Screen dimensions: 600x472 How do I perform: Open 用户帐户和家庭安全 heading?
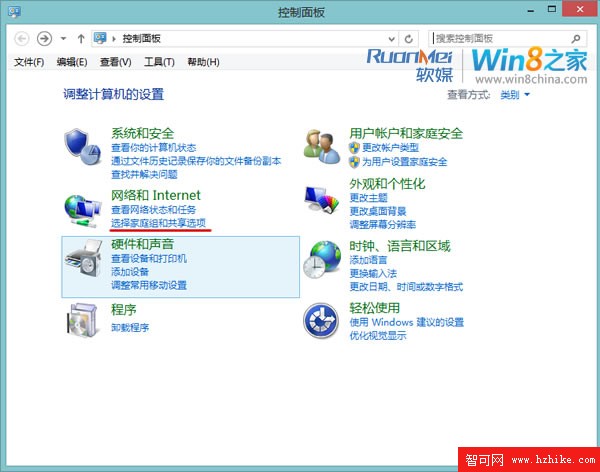(x=406, y=134)
